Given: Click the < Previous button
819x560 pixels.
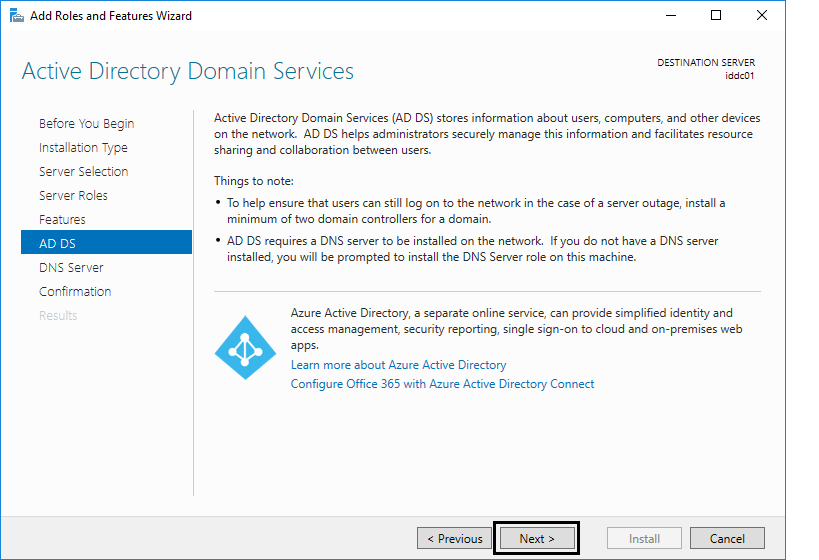Looking at the screenshot, I should pos(454,539).
